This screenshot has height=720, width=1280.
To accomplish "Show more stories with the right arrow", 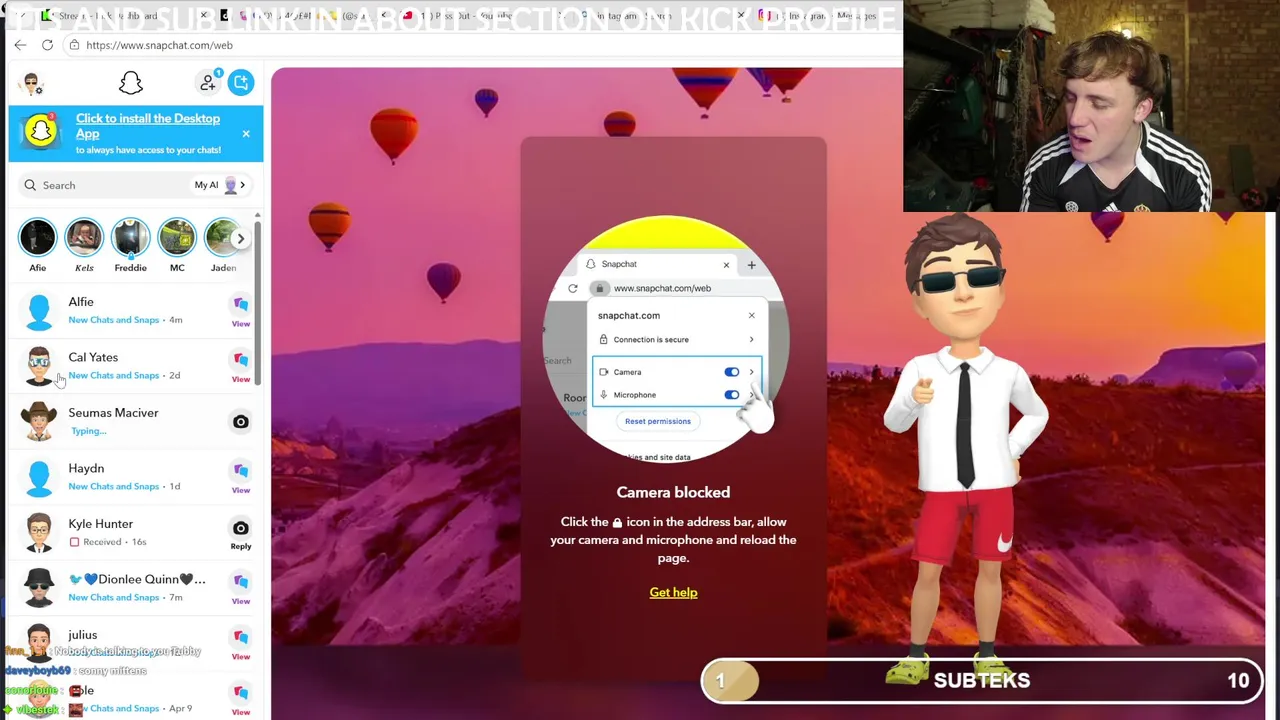I will (x=240, y=239).
